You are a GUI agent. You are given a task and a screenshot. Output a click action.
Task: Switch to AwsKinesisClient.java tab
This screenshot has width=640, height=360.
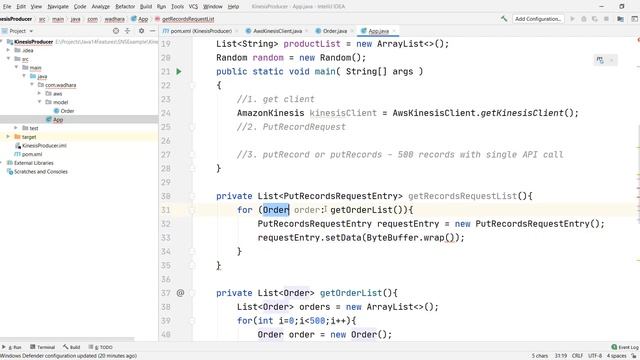point(274,31)
